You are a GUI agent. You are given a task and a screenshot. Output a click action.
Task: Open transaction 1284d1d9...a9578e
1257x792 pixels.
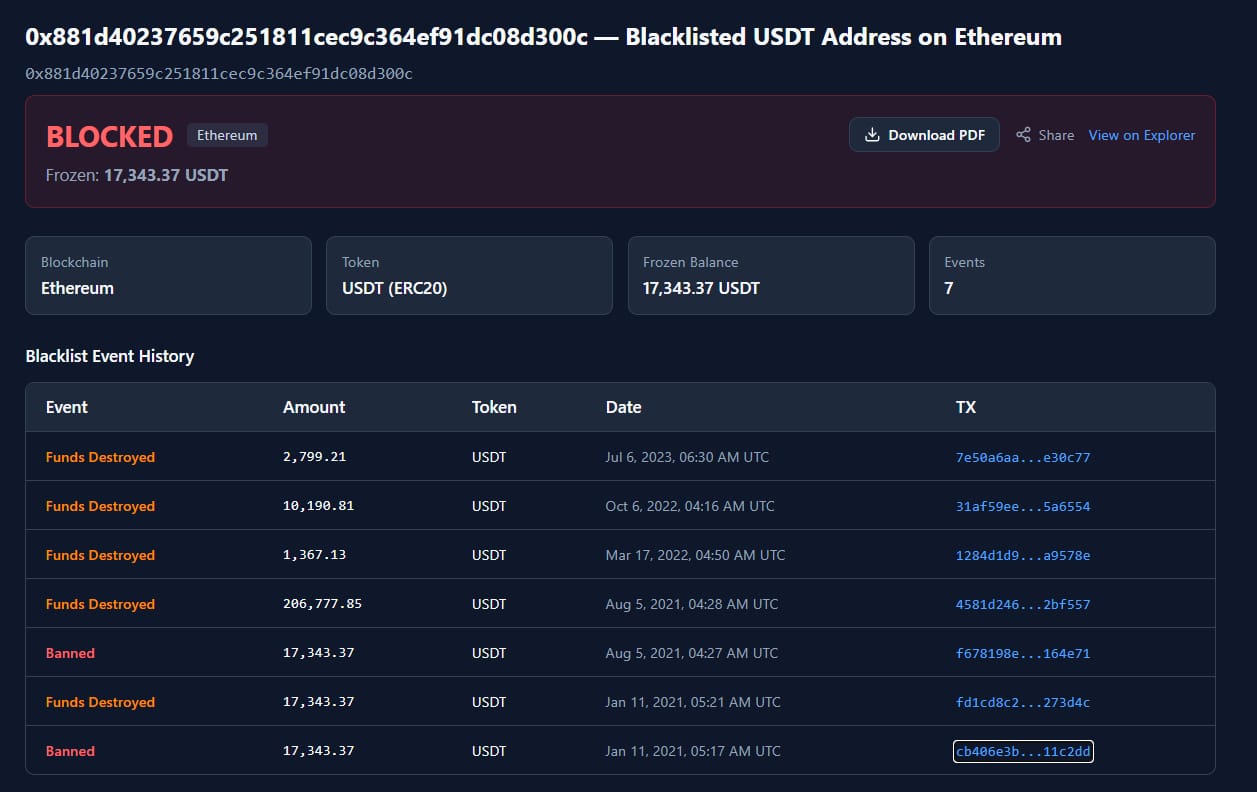[1023, 555]
